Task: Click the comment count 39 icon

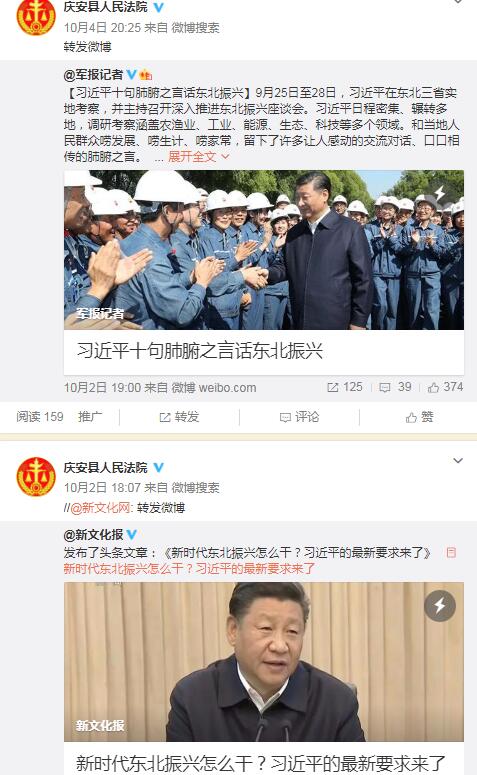Action: pos(385,388)
